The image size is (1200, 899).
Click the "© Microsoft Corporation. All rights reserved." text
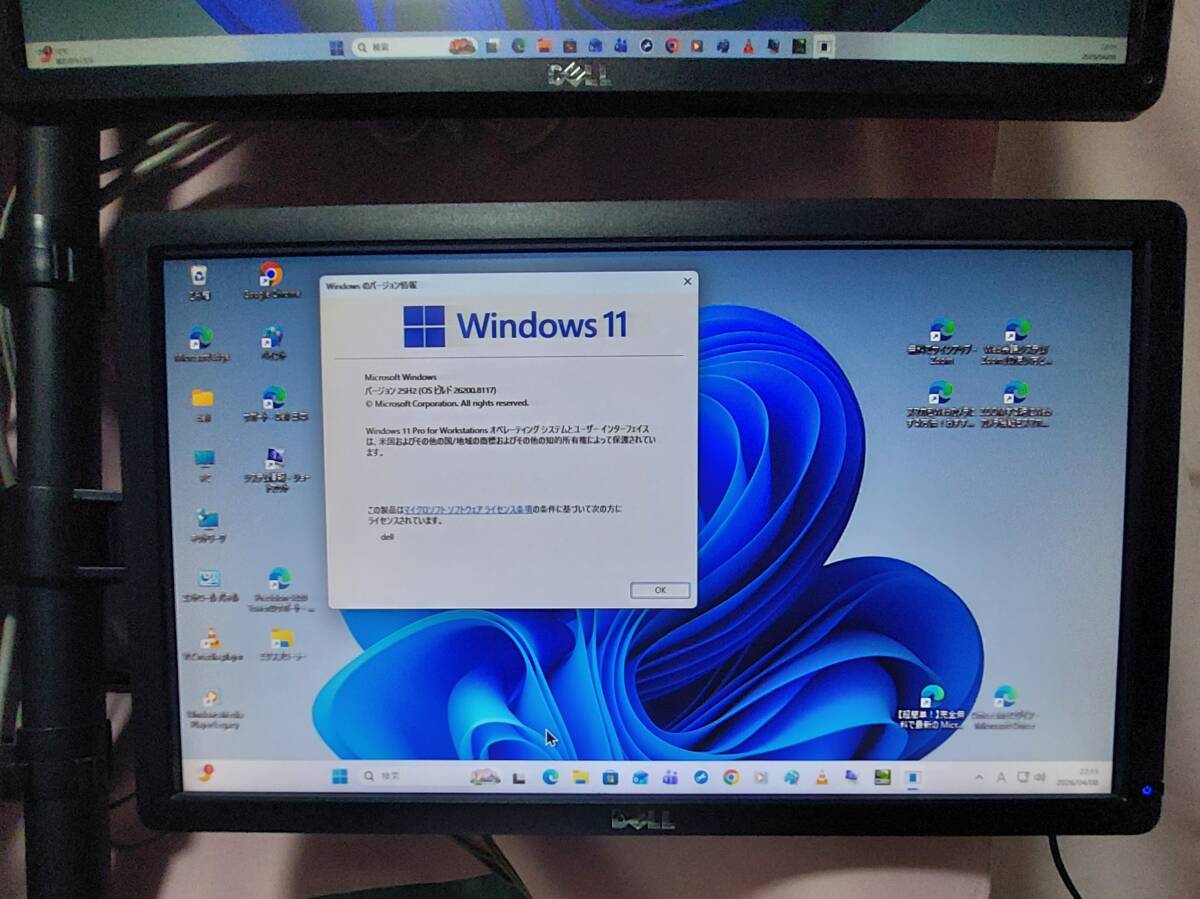[446, 403]
